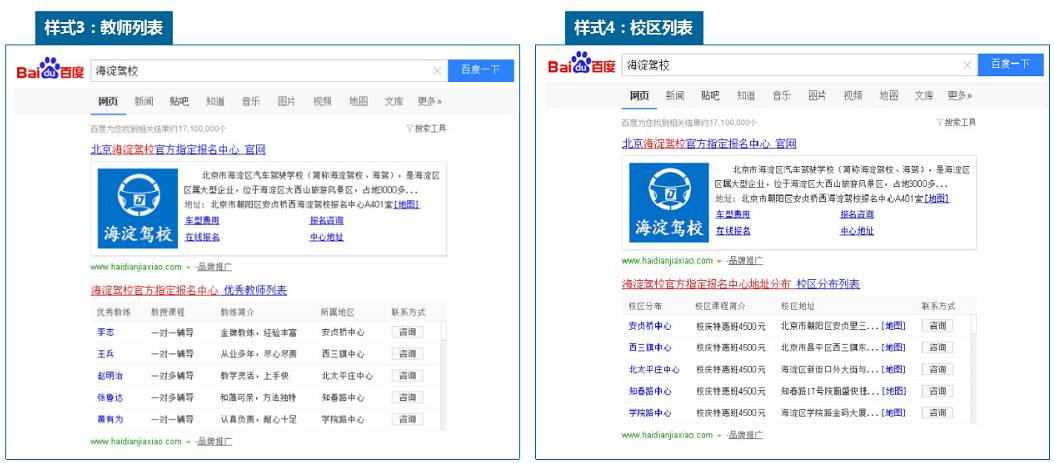Switch to 图片 tab in the teacher list panel
Screen dimensions: 1054x463
(286, 101)
